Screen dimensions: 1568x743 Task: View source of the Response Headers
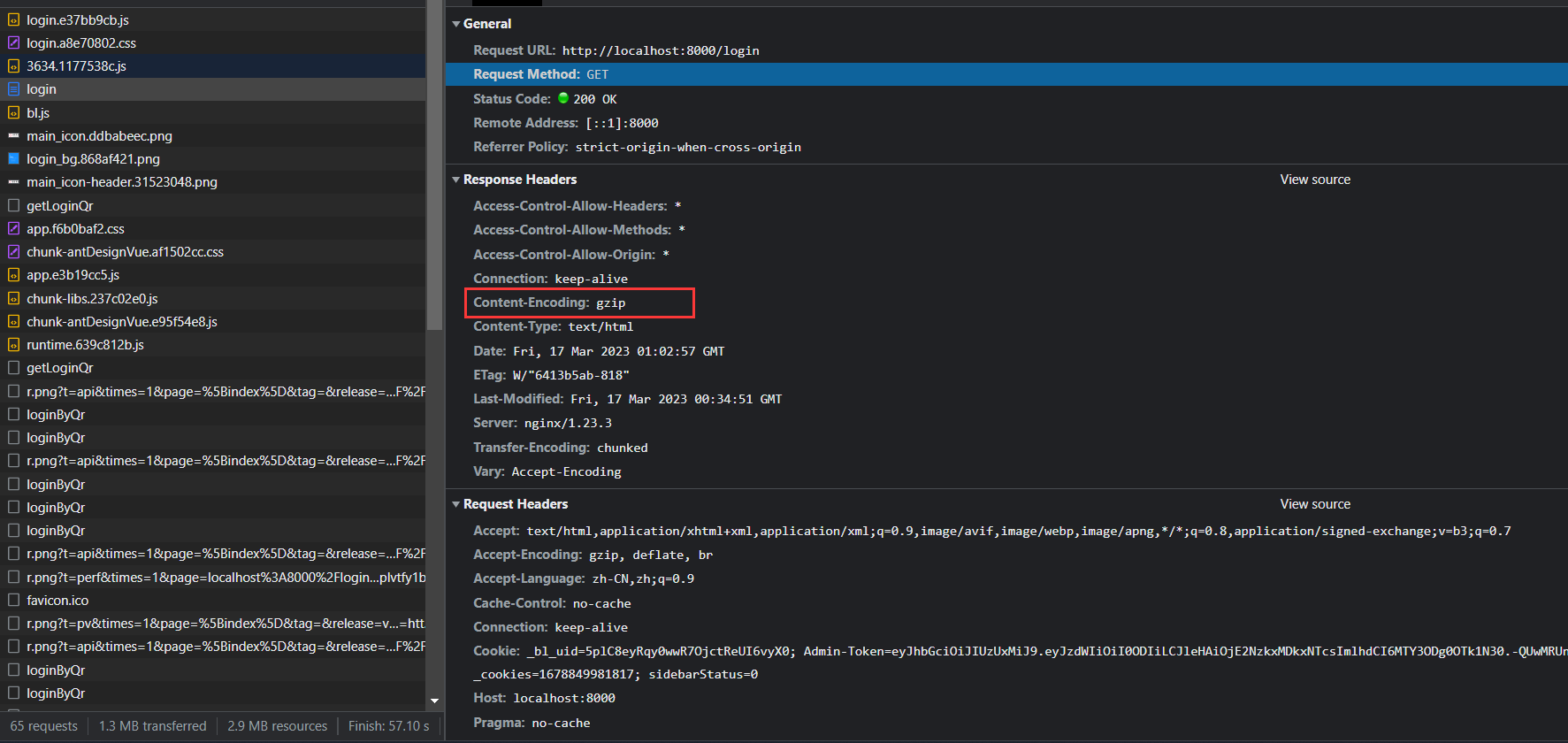1315,180
